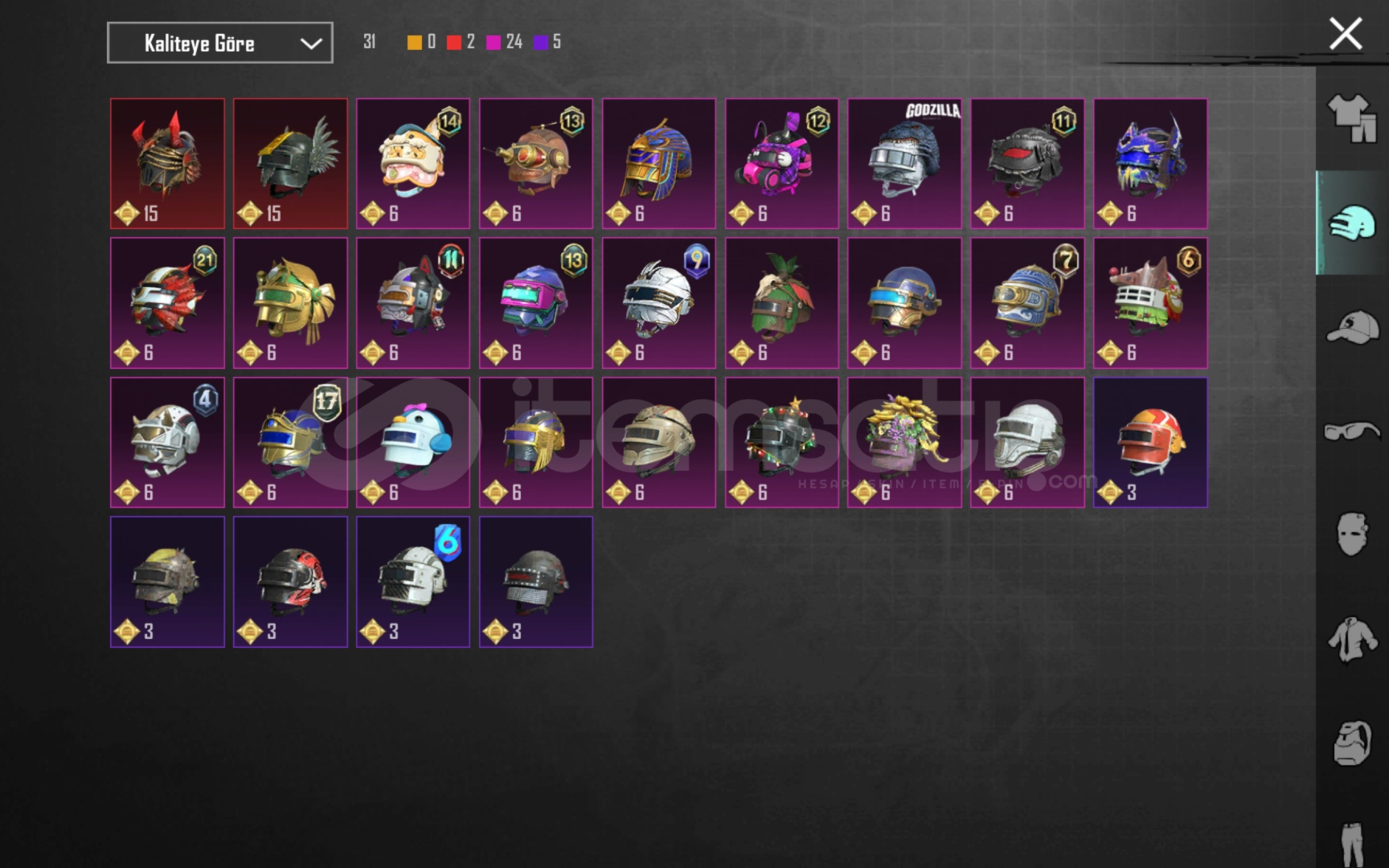Select the Godzilla helmet skin
This screenshot has height=868, width=1389.
[904, 164]
